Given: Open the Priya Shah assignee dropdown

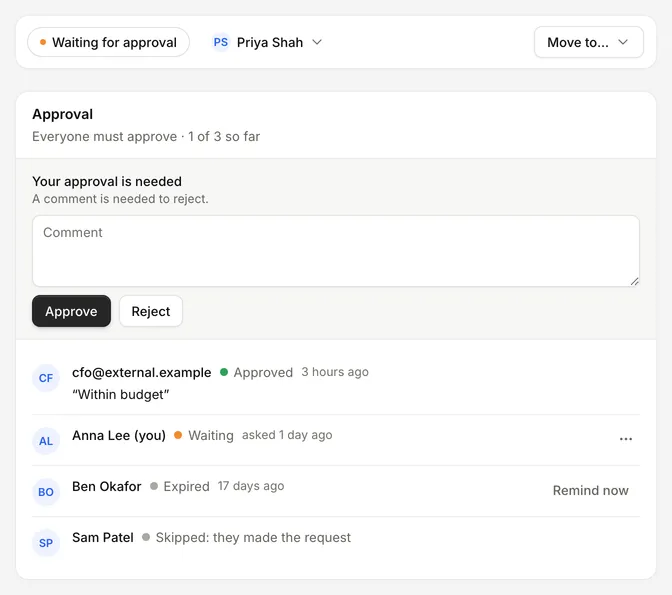Looking at the screenshot, I should 267,42.
